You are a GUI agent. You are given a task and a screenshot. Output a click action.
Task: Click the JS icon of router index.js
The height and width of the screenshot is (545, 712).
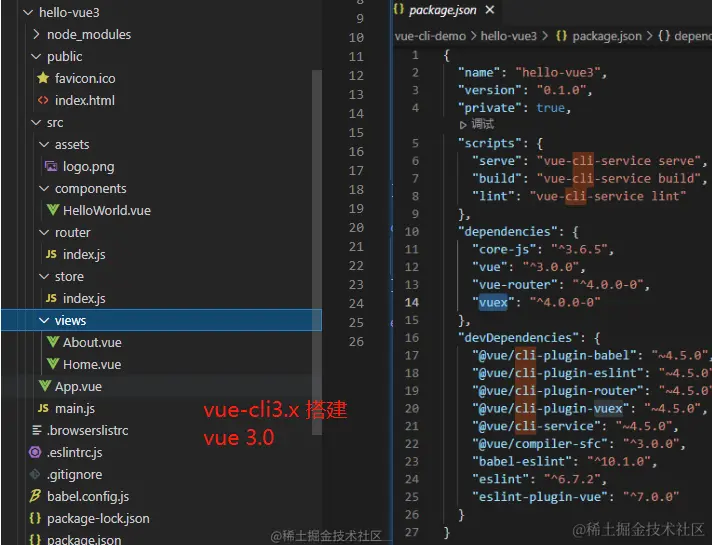click(x=51, y=254)
